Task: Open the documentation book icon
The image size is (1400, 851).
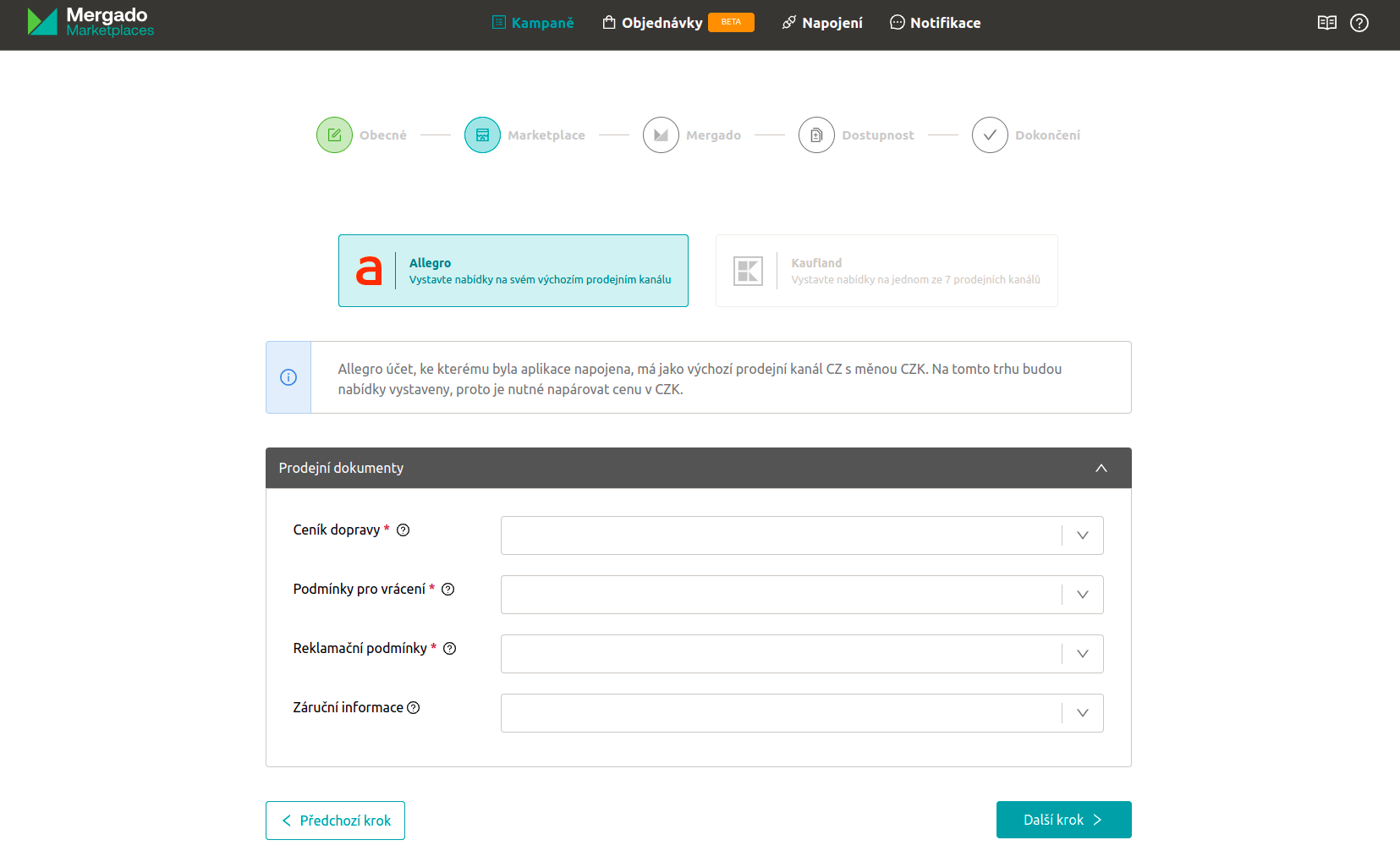Action: click(x=1326, y=23)
